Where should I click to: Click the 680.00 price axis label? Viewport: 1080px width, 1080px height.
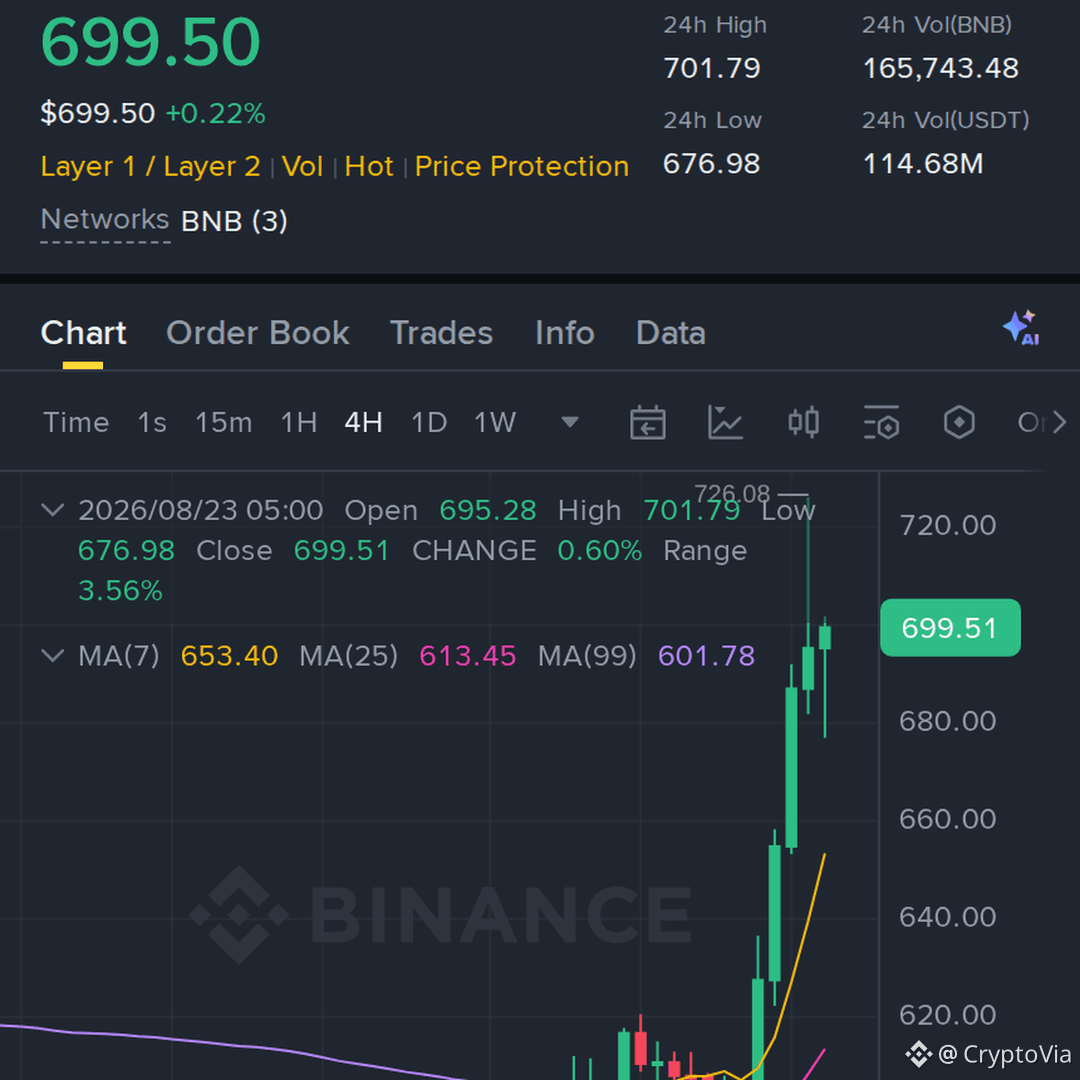tap(948, 721)
